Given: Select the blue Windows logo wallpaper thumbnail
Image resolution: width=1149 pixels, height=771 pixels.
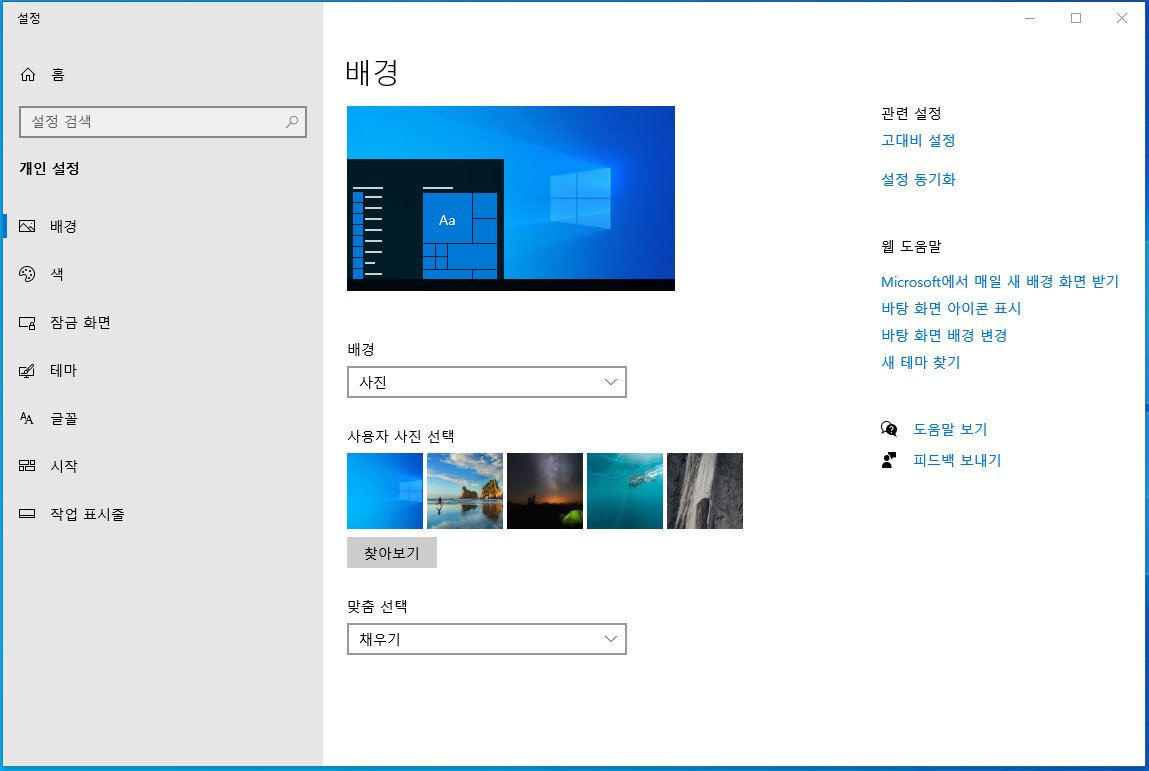Looking at the screenshot, I should (385, 491).
